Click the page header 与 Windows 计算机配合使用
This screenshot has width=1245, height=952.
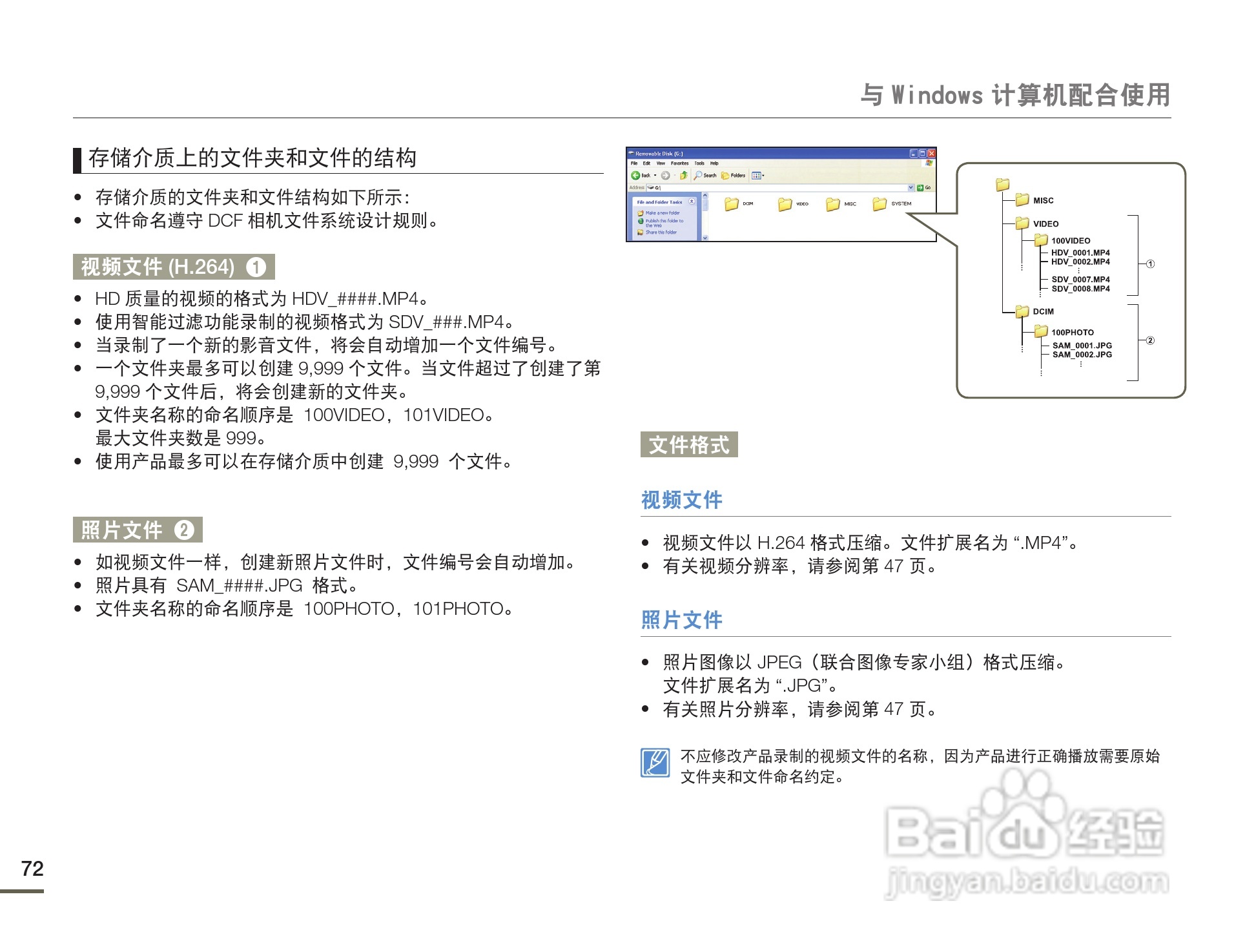(1015, 95)
